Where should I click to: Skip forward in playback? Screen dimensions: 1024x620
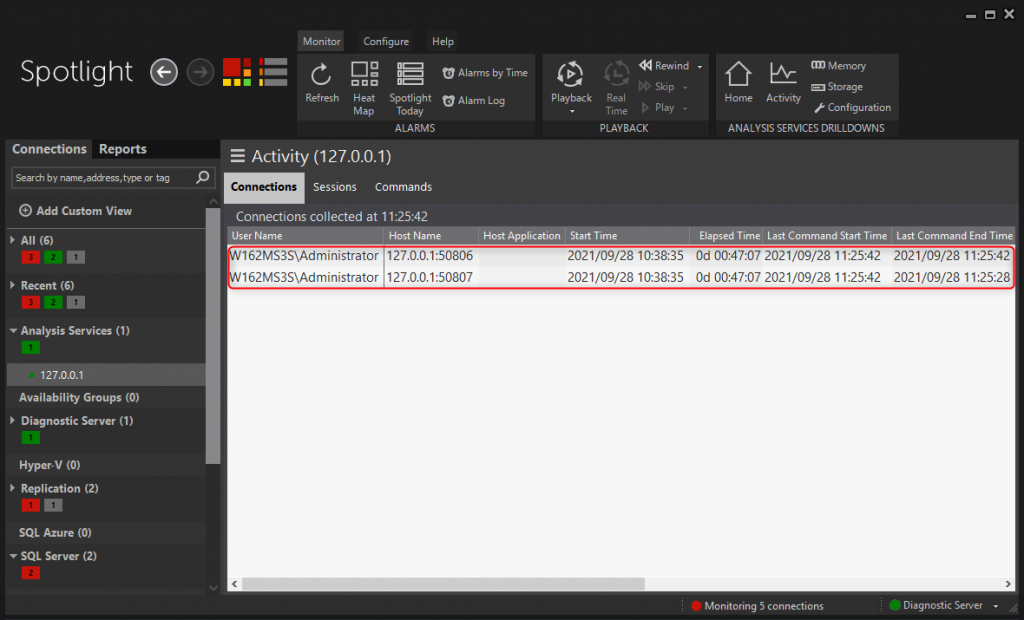point(656,86)
